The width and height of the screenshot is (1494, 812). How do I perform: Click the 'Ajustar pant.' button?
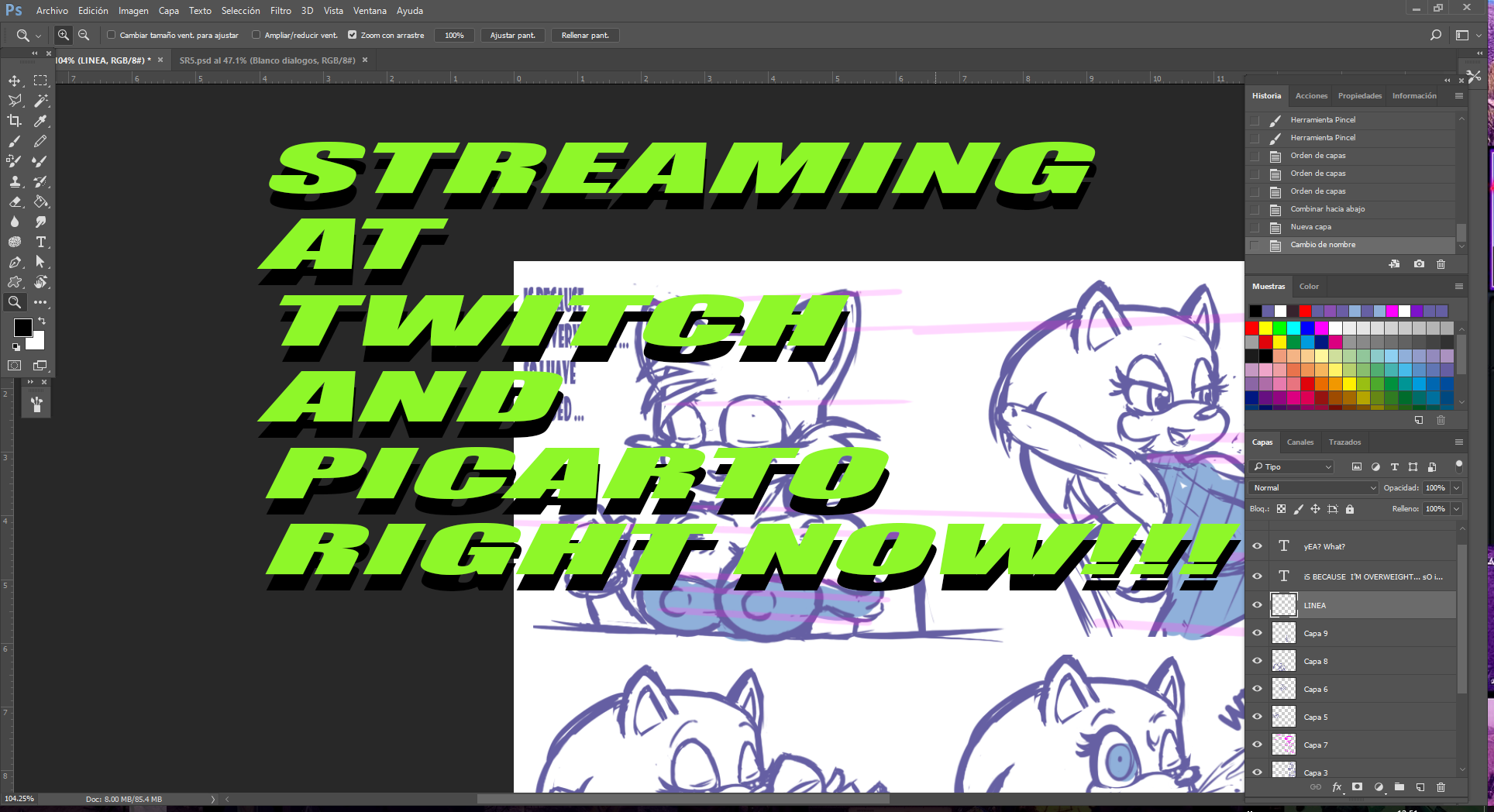pos(512,35)
